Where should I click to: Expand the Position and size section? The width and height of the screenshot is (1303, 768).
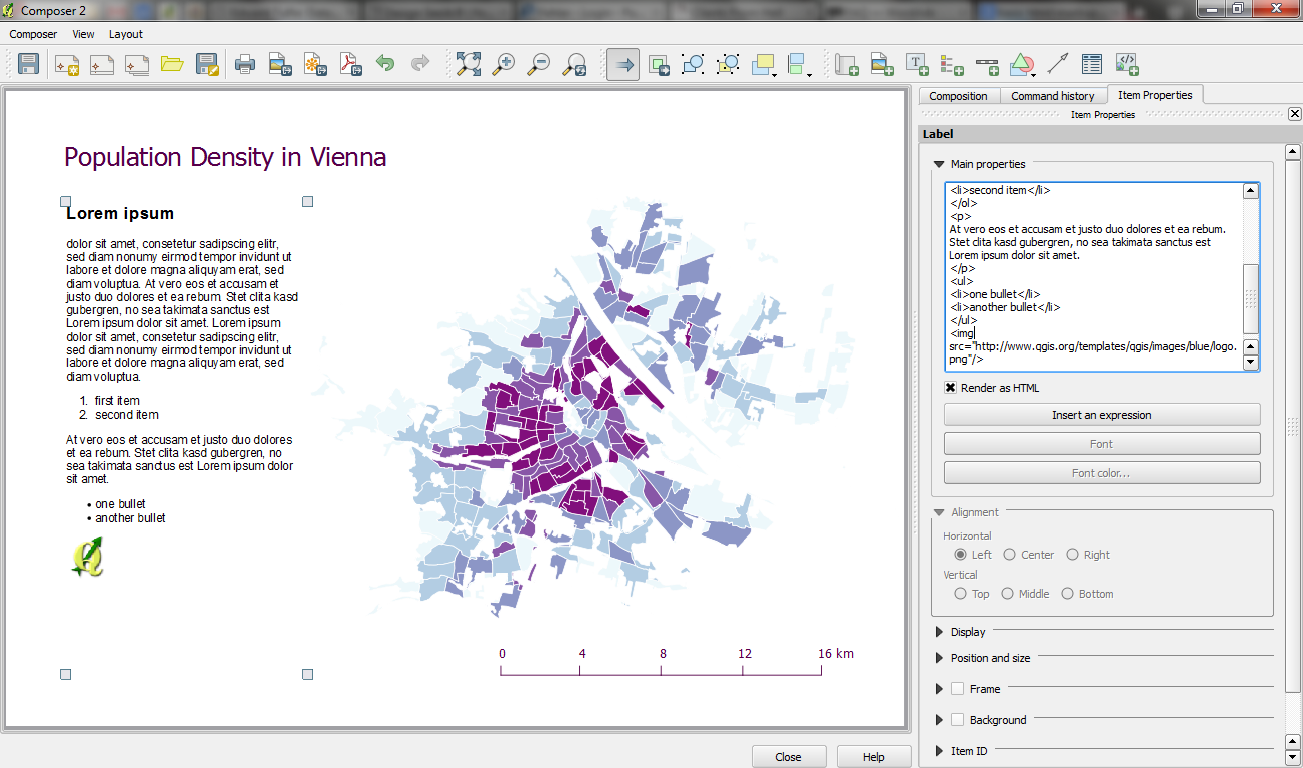tap(939, 658)
